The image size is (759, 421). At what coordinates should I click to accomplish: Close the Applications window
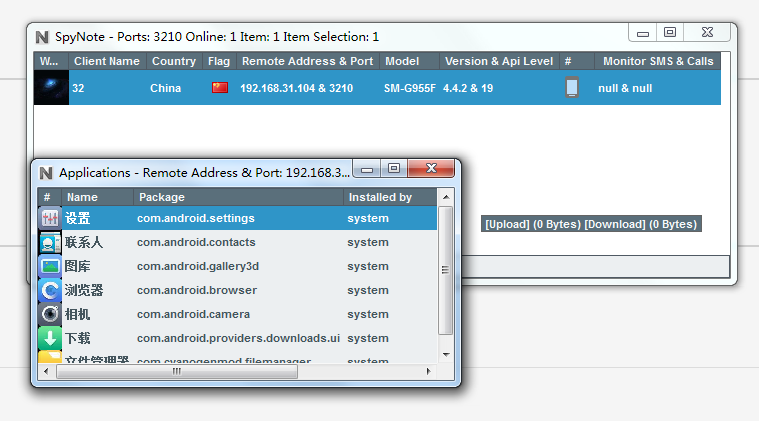[431, 168]
